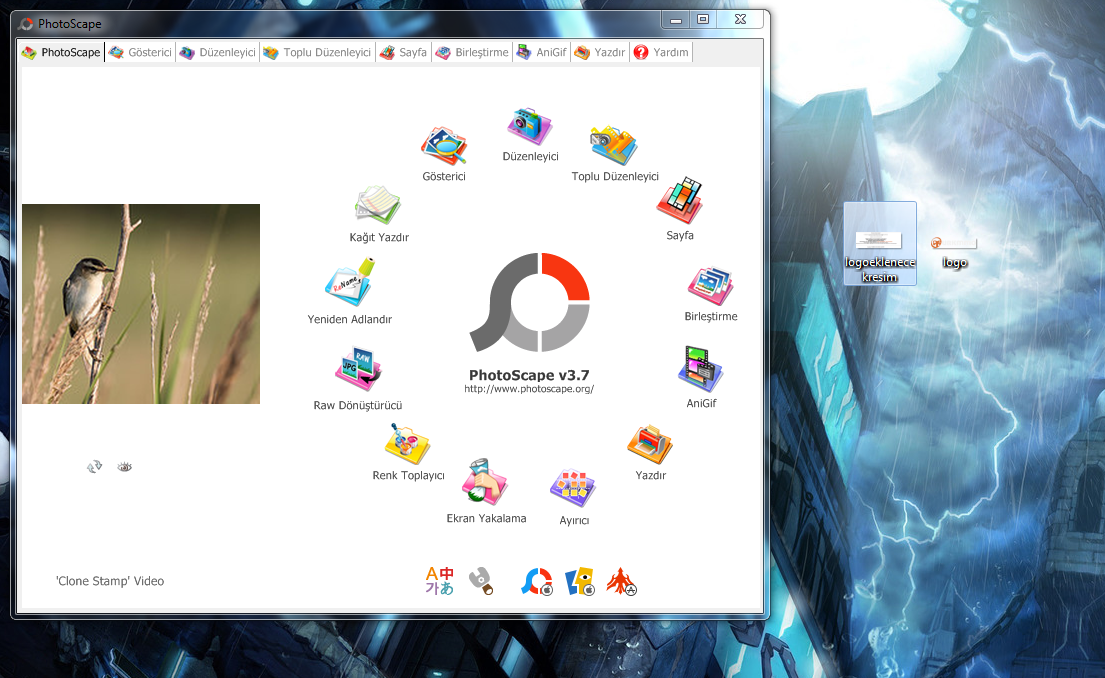
Task: Click the 'PhotoScape v3.7' version text
Action: click(x=529, y=375)
